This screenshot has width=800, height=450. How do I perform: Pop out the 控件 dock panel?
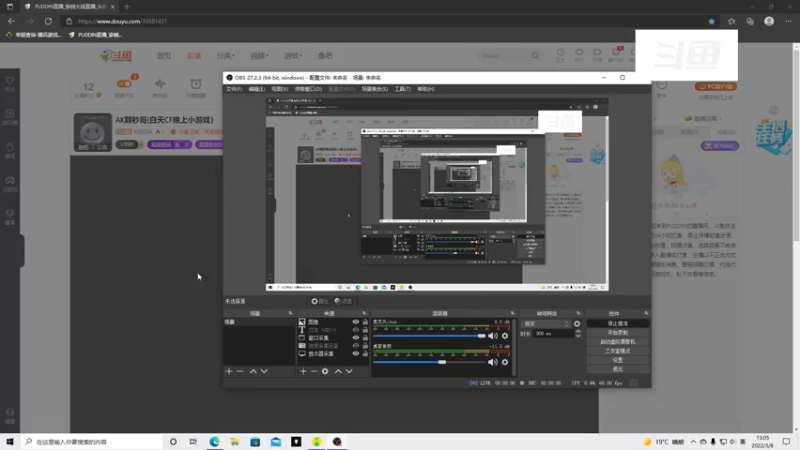[646, 313]
